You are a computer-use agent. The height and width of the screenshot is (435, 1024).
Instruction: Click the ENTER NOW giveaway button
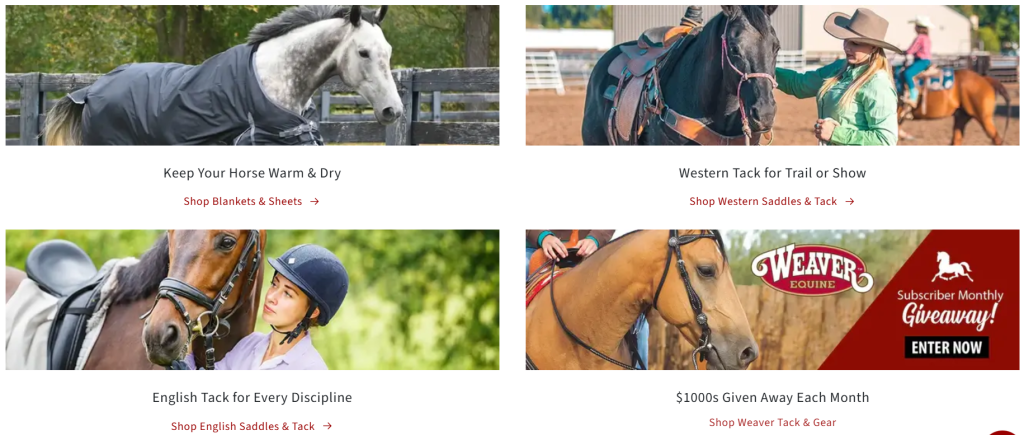coord(946,347)
